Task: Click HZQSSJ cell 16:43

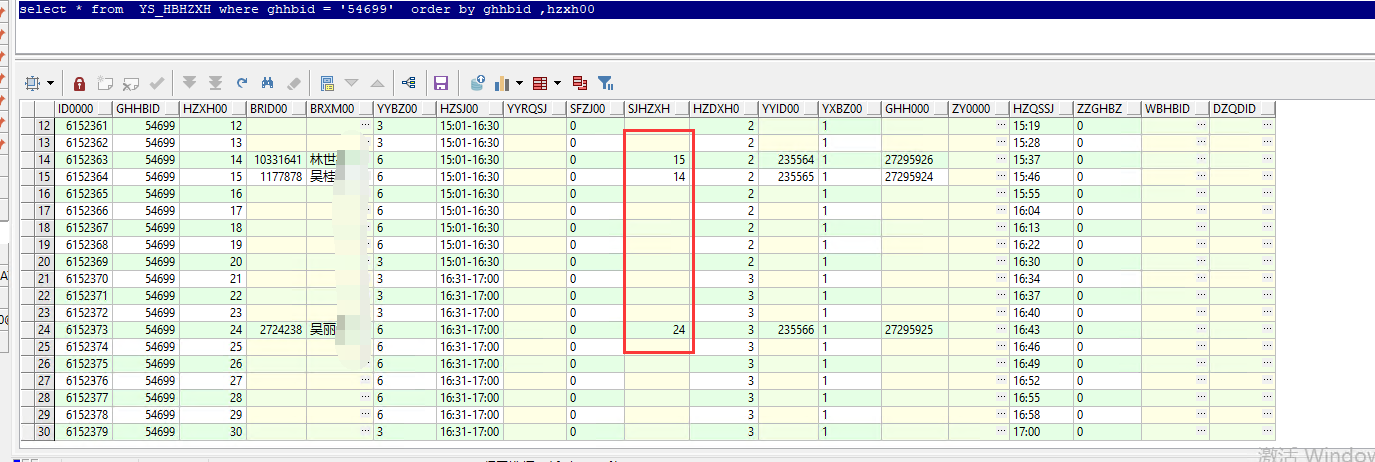Action: pos(1041,330)
